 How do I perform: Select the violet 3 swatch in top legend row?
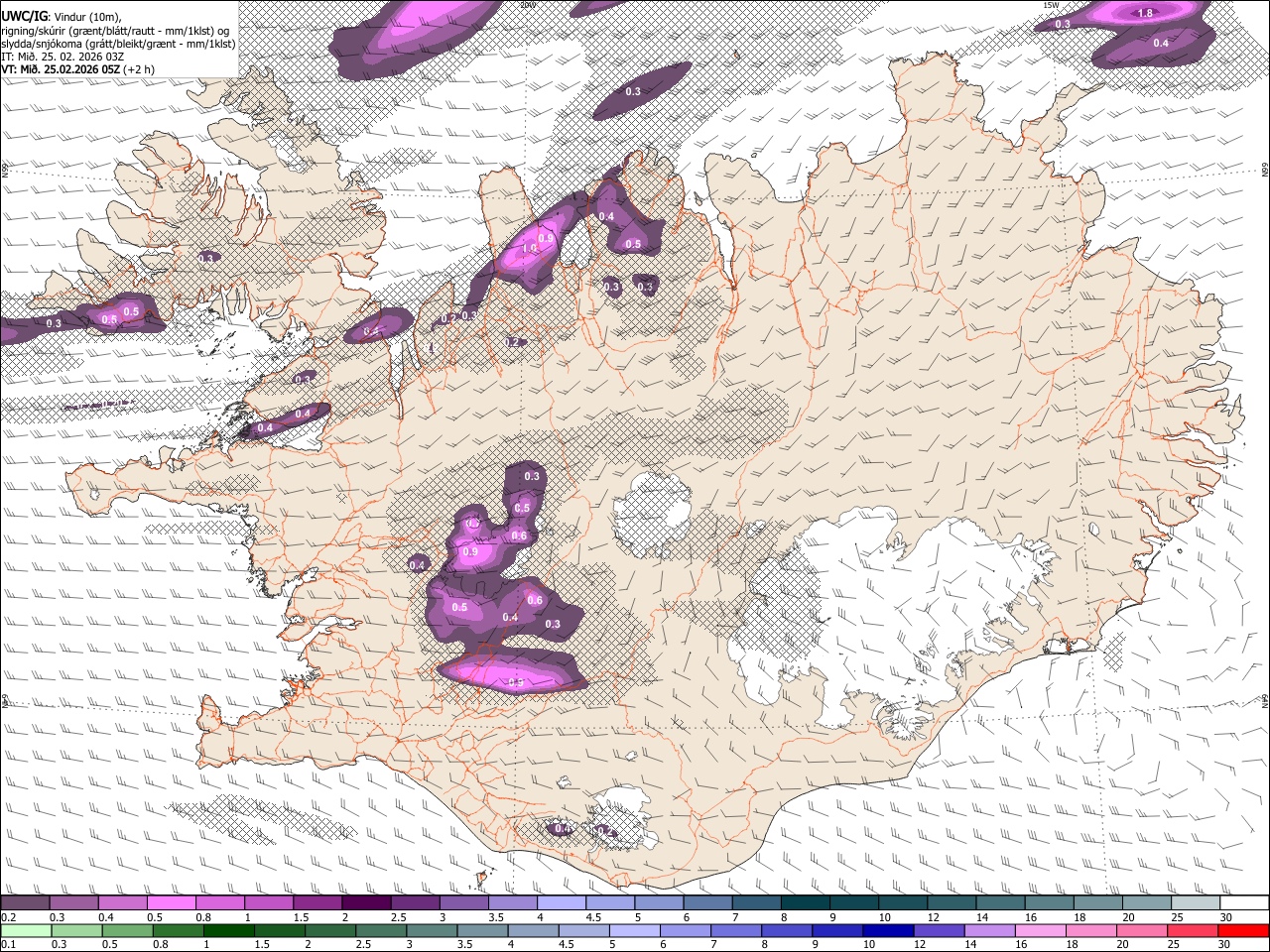464,903
